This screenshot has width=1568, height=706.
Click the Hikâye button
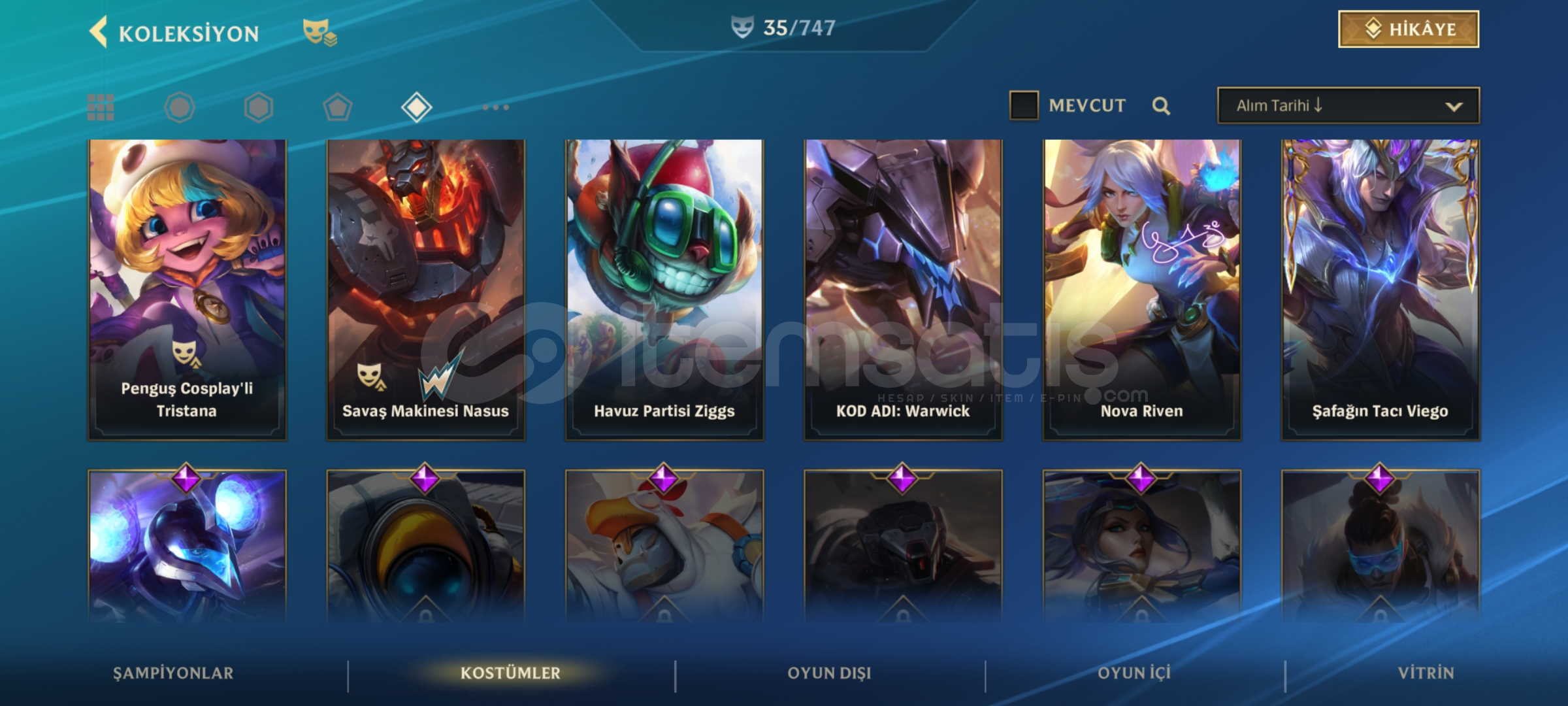coord(1409,29)
